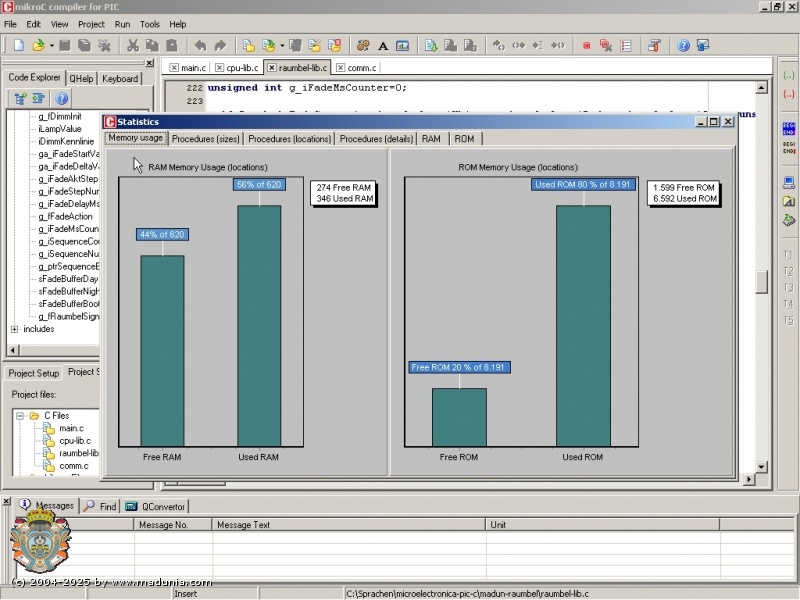Close the main.c tab via its X box

tap(174, 68)
